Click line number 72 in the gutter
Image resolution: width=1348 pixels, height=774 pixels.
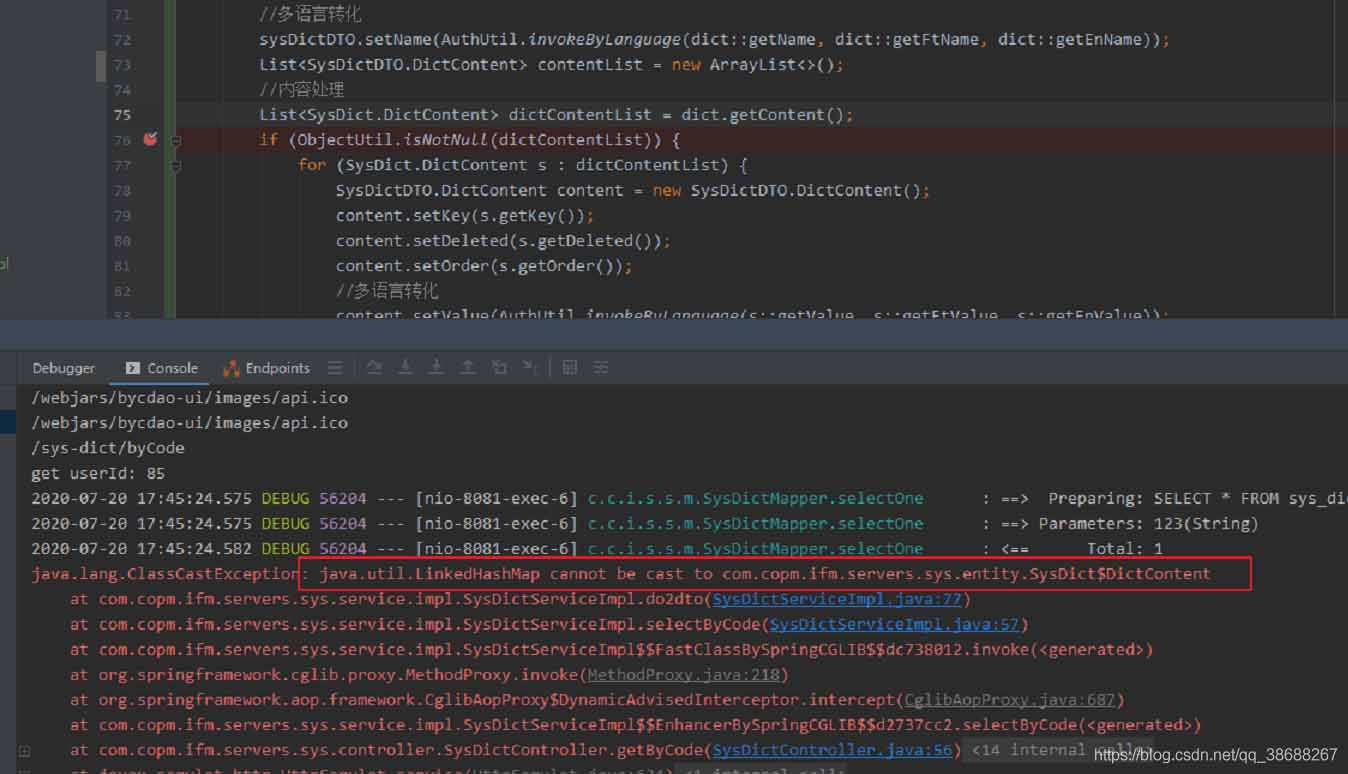pyautogui.click(x=122, y=40)
